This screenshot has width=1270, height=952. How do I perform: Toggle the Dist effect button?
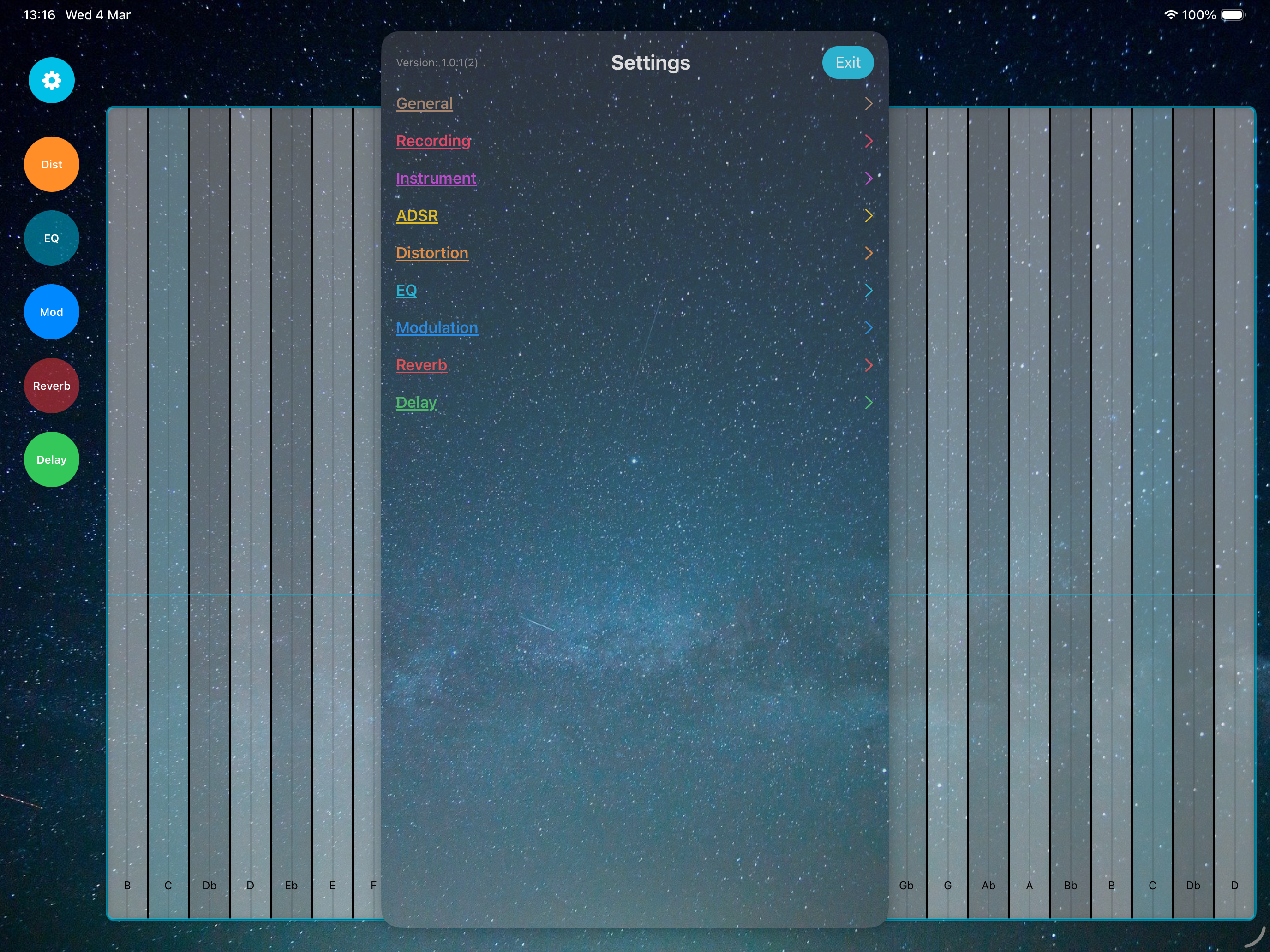52,164
